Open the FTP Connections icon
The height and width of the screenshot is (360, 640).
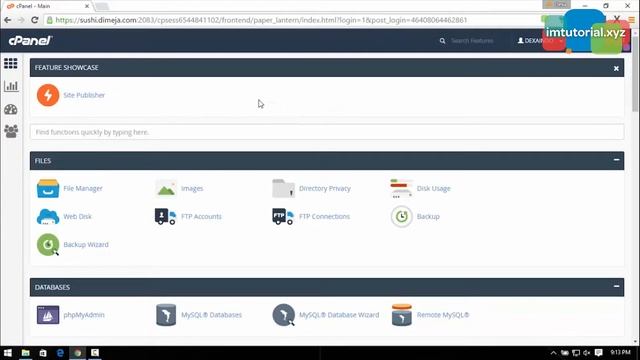(x=283, y=217)
